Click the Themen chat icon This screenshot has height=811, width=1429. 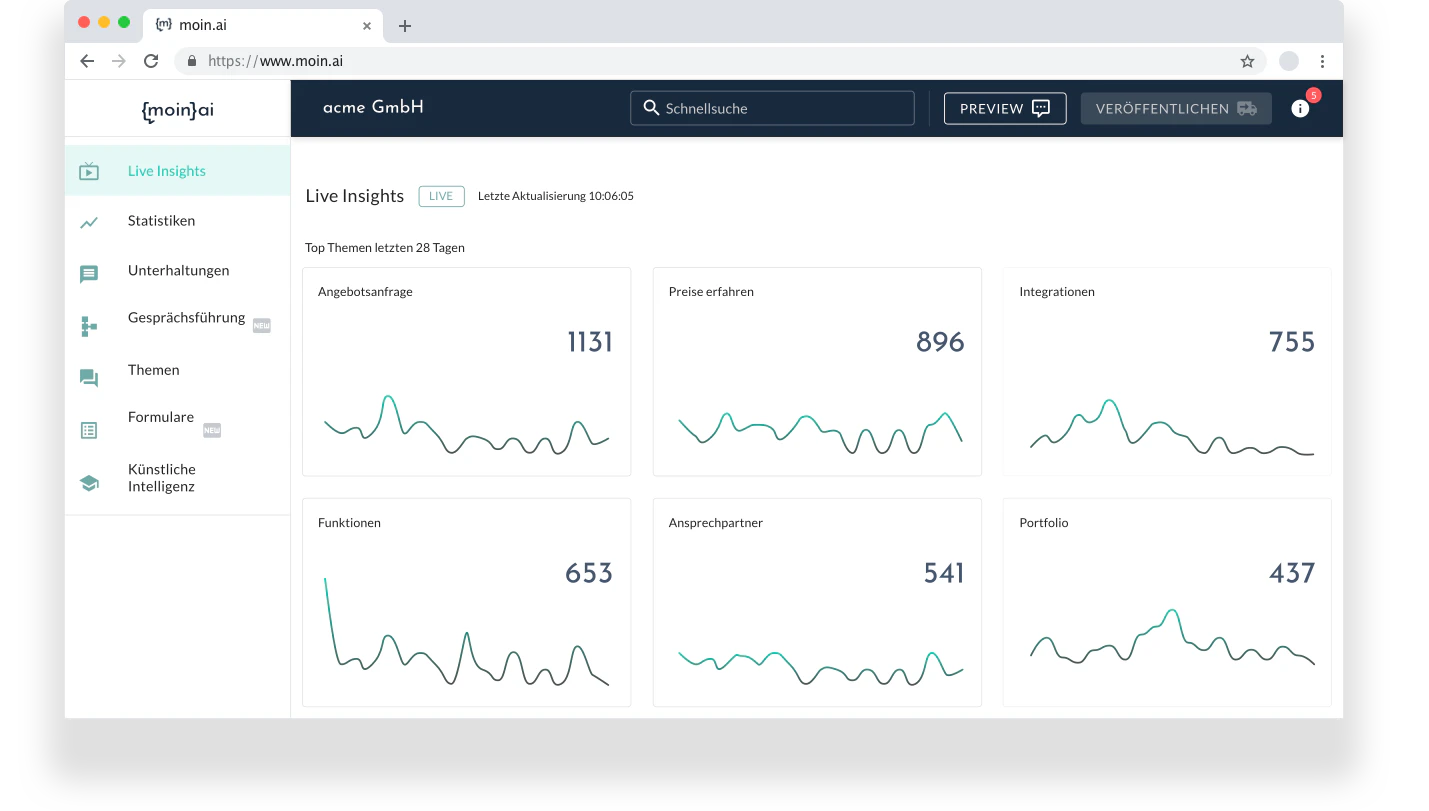click(x=89, y=377)
